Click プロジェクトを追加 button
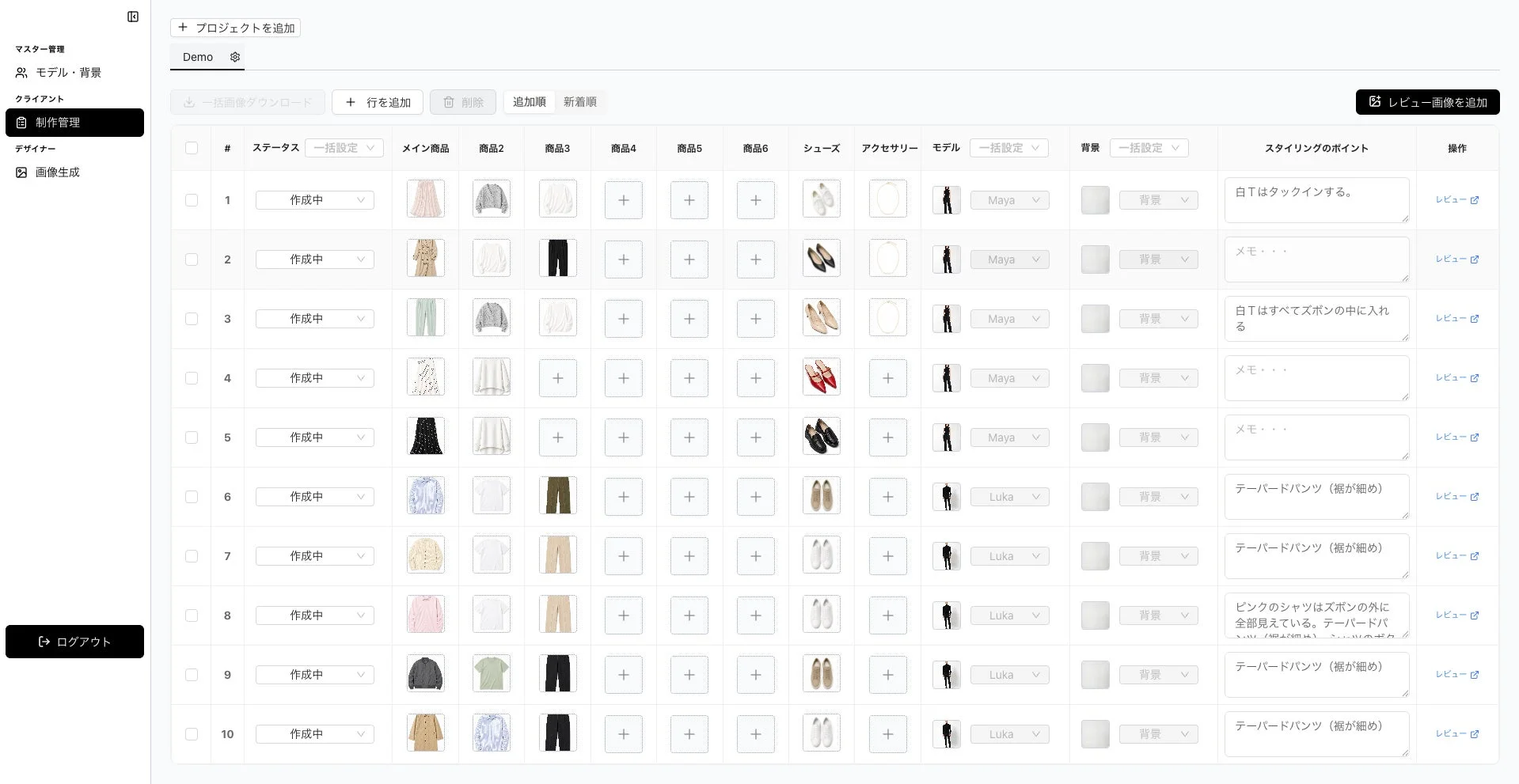Viewport: 1519px width, 784px height. coord(235,28)
